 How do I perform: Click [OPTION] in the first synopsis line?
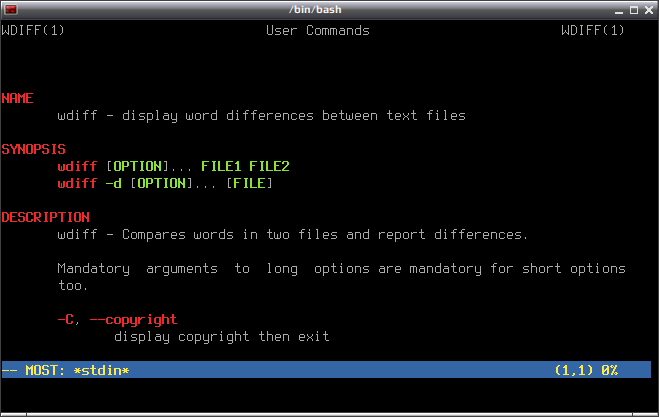pos(137,166)
